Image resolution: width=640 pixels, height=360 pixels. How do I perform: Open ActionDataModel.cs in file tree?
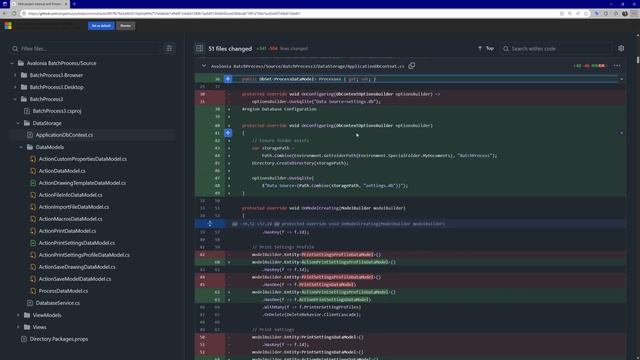coord(62,171)
